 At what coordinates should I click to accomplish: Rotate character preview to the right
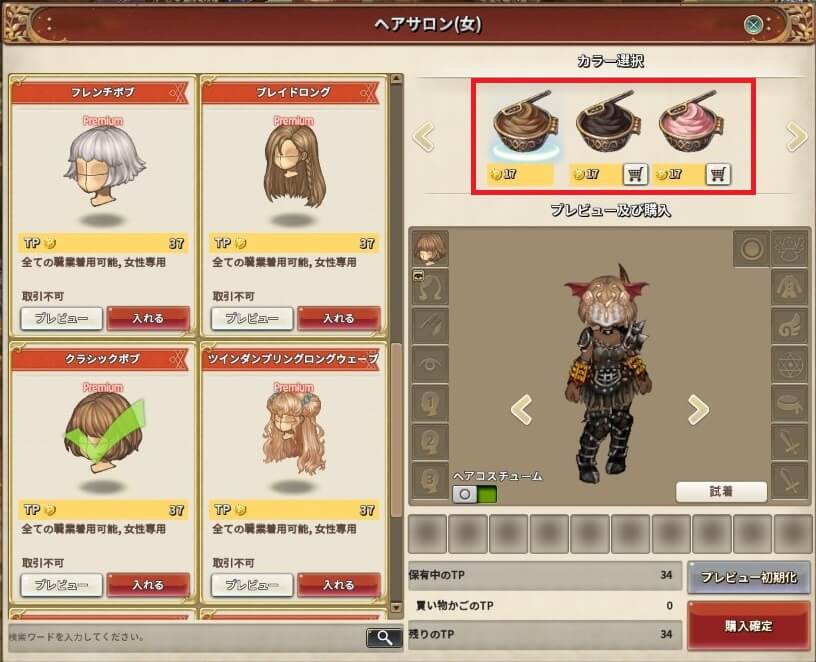(x=698, y=410)
